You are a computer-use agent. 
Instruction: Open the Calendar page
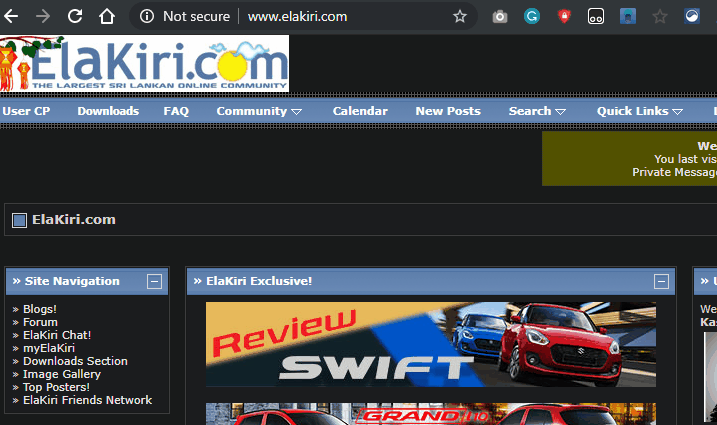click(x=360, y=111)
